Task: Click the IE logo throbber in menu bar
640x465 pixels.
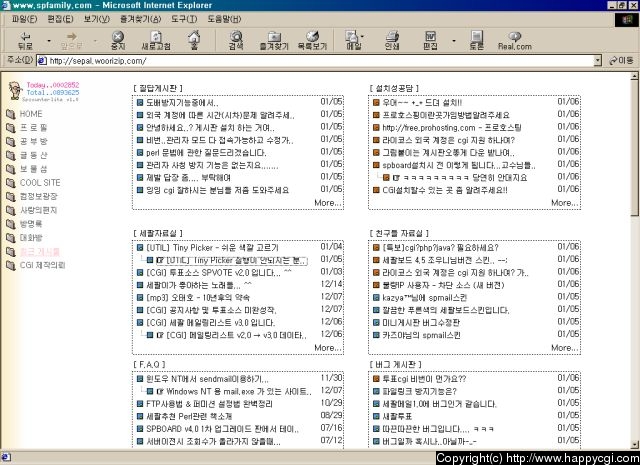Action: (626, 20)
